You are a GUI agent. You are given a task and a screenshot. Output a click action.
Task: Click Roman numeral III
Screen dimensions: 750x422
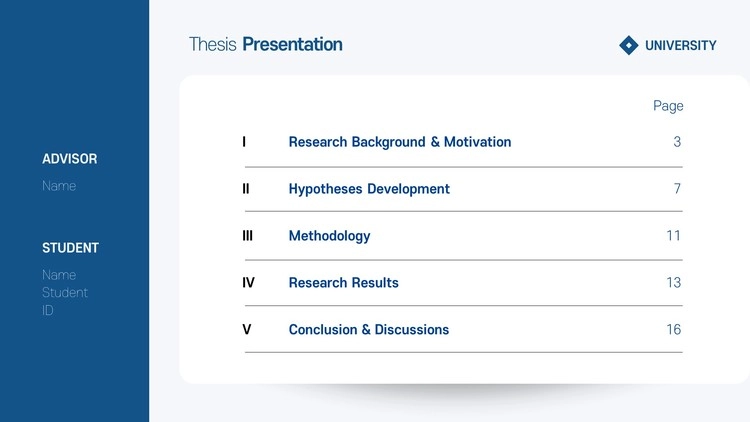247,236
